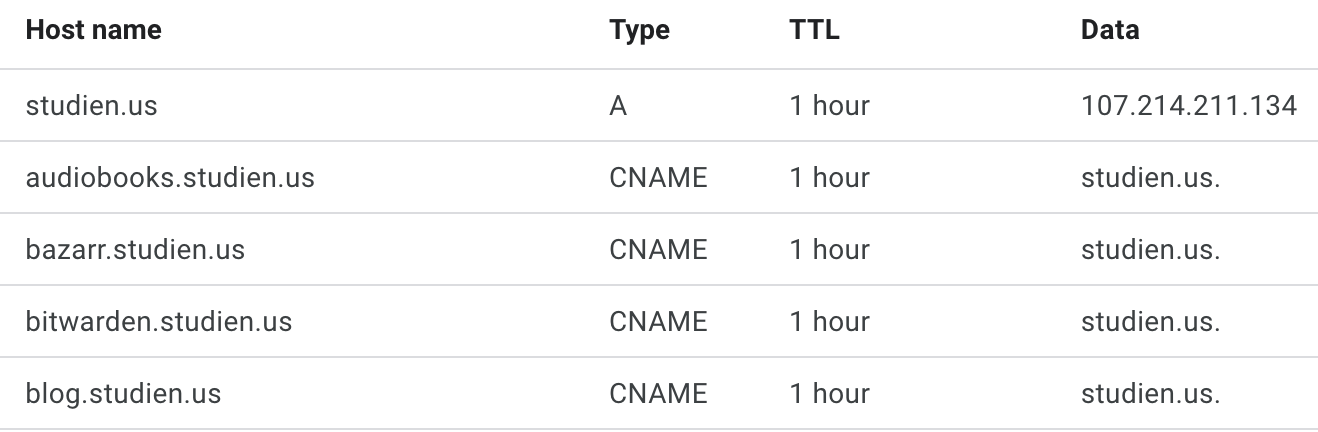Click CNAME type in the audiobooks row

[658, 178]
